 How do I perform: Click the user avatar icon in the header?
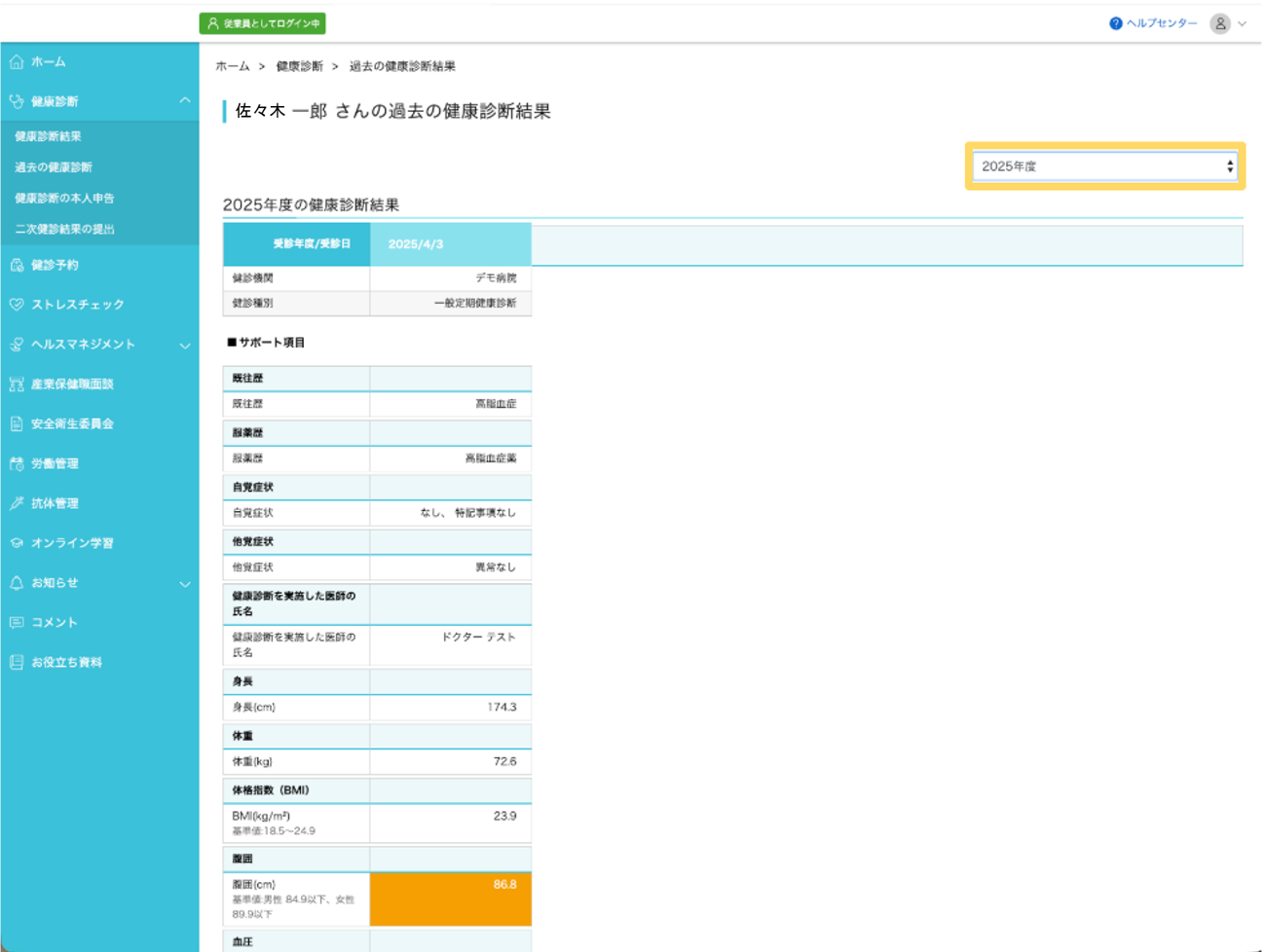tap(1220, 23)
